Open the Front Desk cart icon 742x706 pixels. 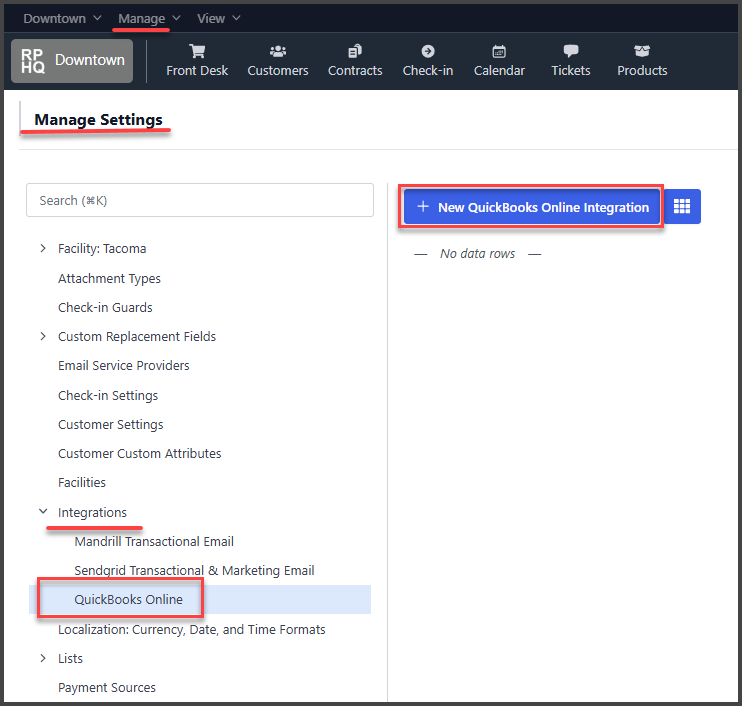[x=197, y=52]
